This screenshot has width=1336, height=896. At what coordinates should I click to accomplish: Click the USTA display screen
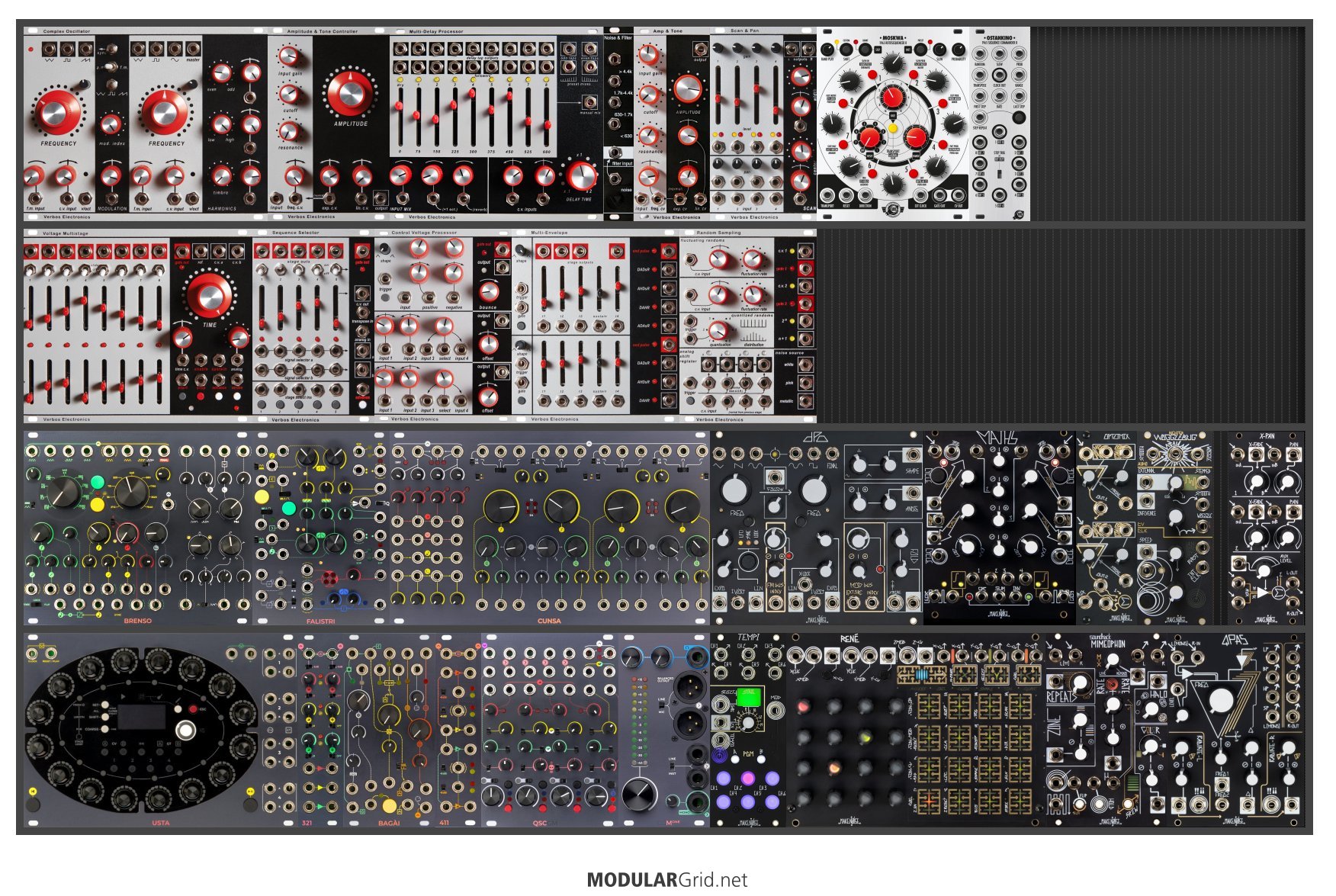click(143, 718)
